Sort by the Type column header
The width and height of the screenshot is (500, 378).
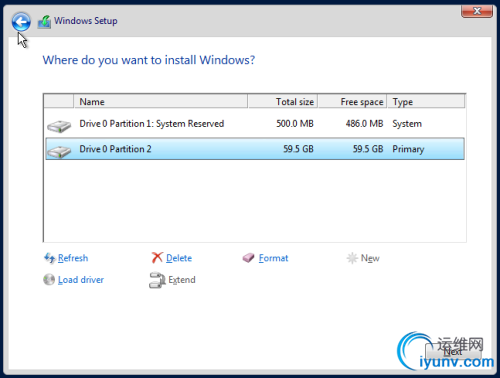(x=426, y=101)
